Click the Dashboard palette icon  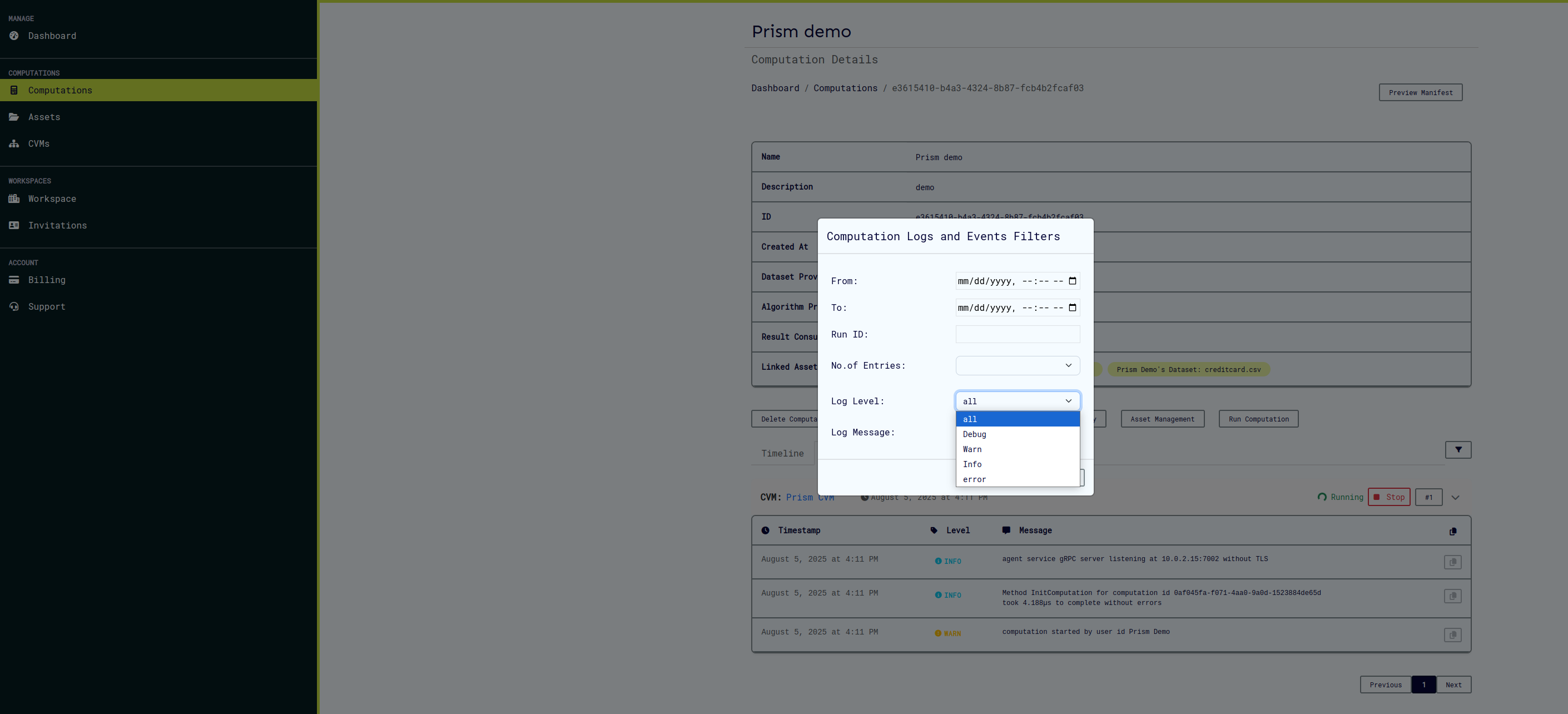pos(14,36)
